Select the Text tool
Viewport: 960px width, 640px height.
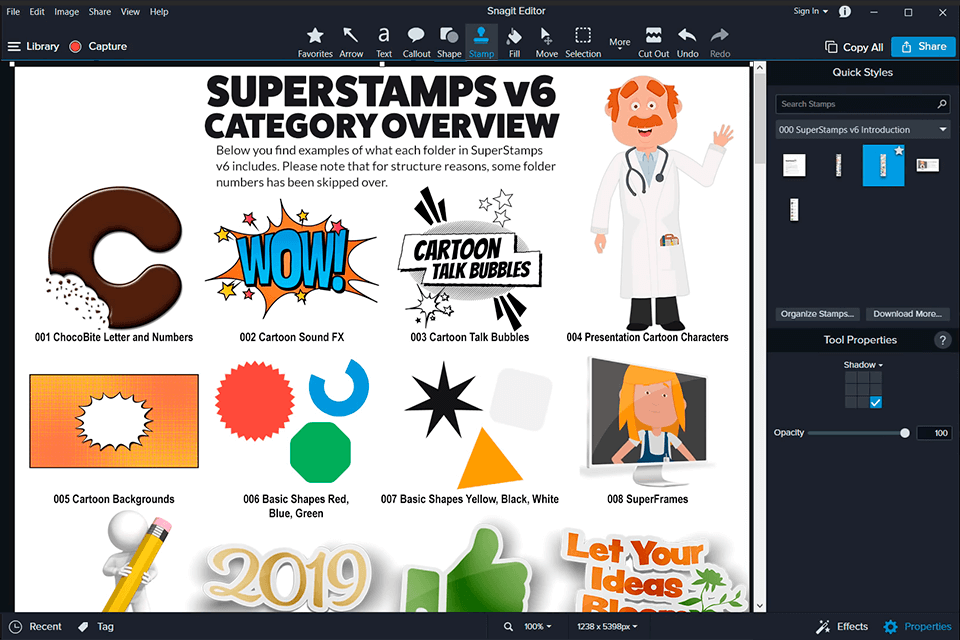click(384, 42)
